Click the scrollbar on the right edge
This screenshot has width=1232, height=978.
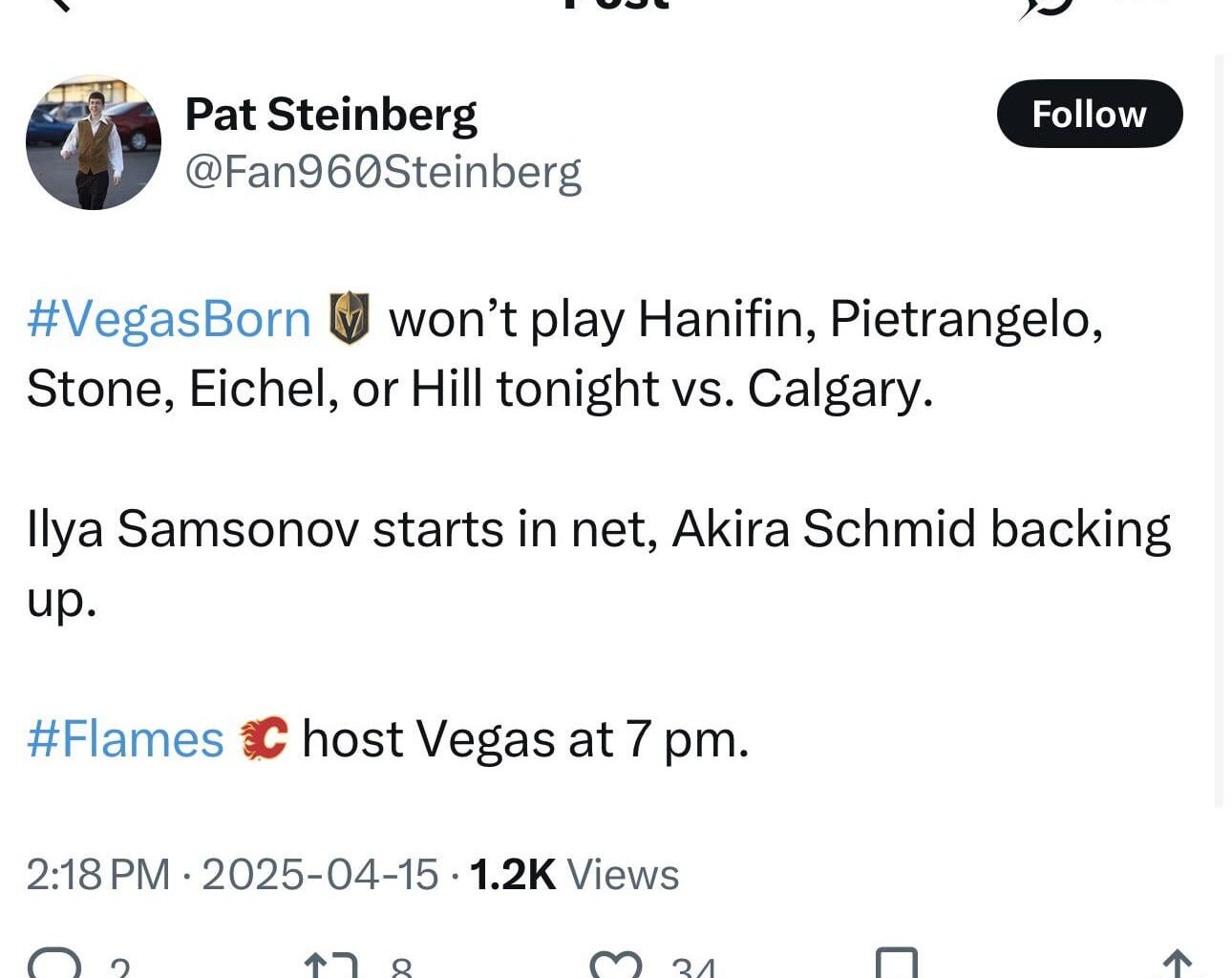tap(1219, 430)
